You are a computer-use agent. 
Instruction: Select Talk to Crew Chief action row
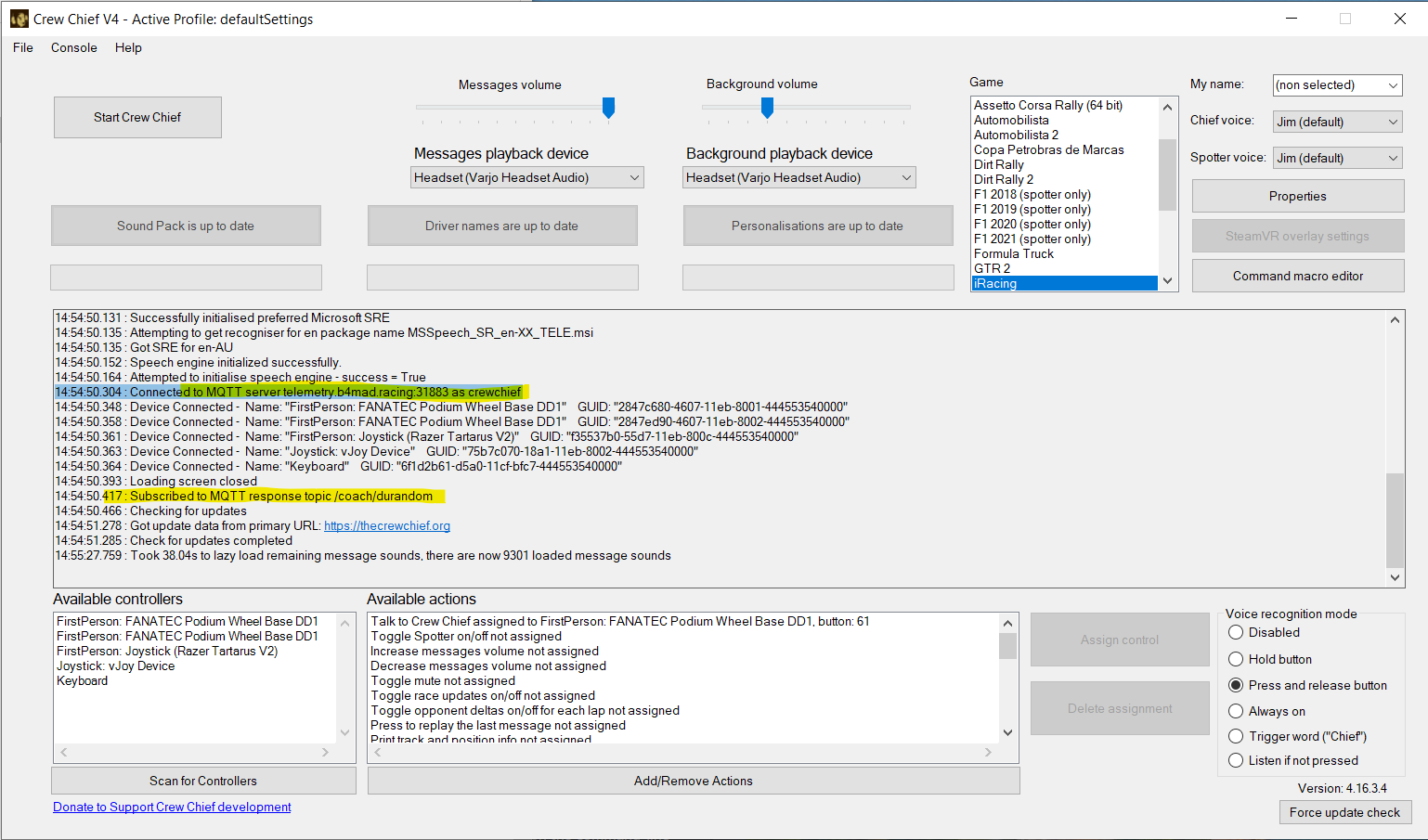(683, 621)
